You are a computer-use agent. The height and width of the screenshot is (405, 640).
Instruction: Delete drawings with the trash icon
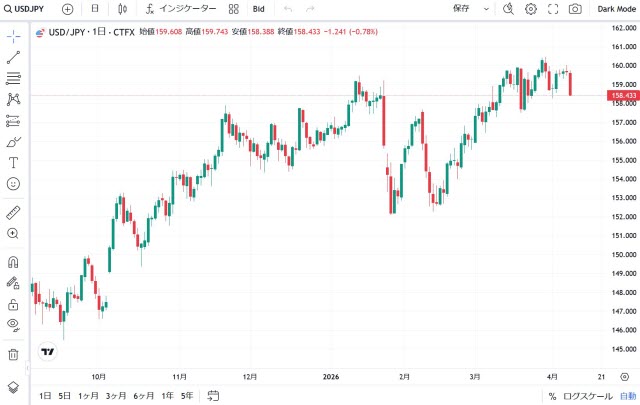pos(14,354)
